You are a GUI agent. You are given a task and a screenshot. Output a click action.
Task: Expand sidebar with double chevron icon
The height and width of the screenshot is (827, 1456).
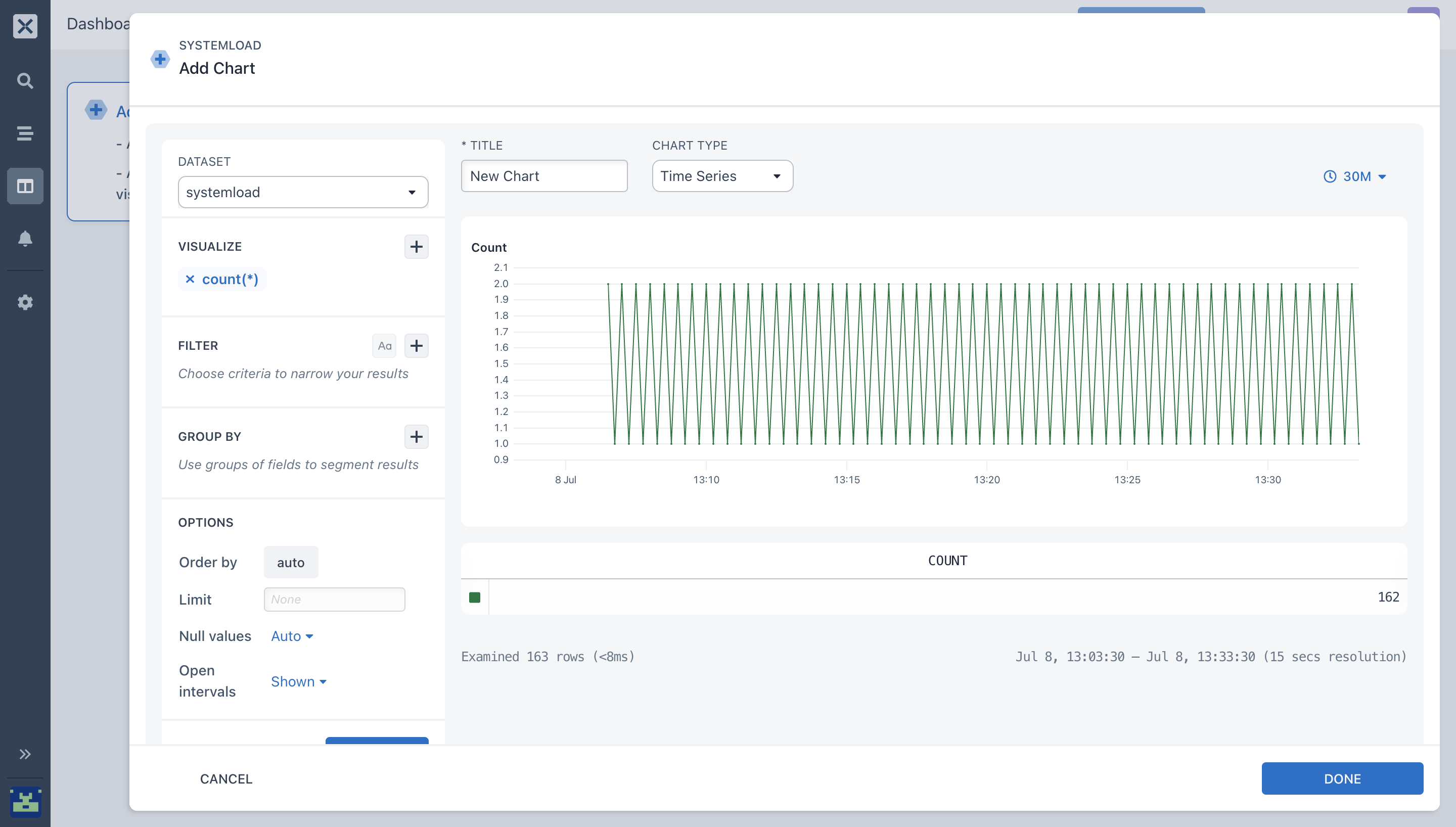25,754
